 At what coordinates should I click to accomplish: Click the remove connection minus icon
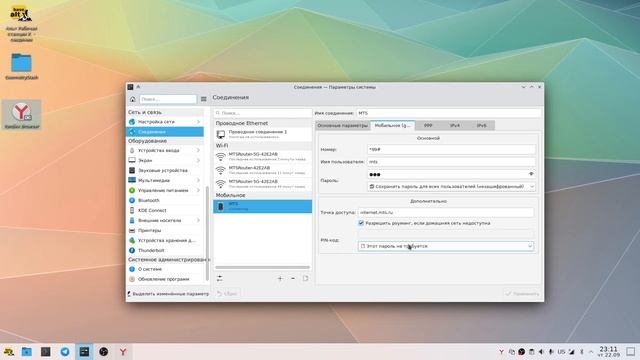click(x=293, y=278)
